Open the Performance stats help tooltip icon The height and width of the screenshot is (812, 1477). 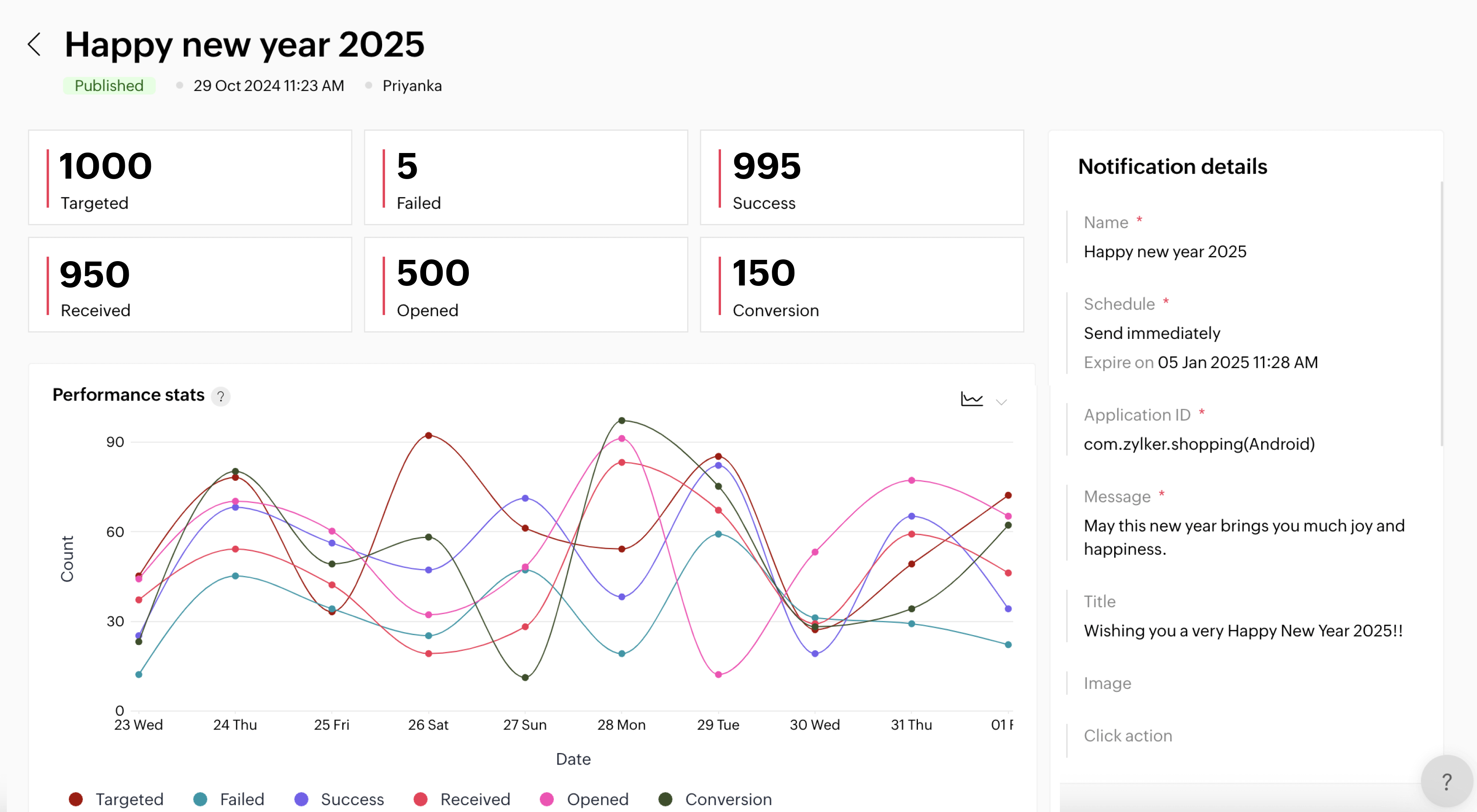(x=221, y=396)
